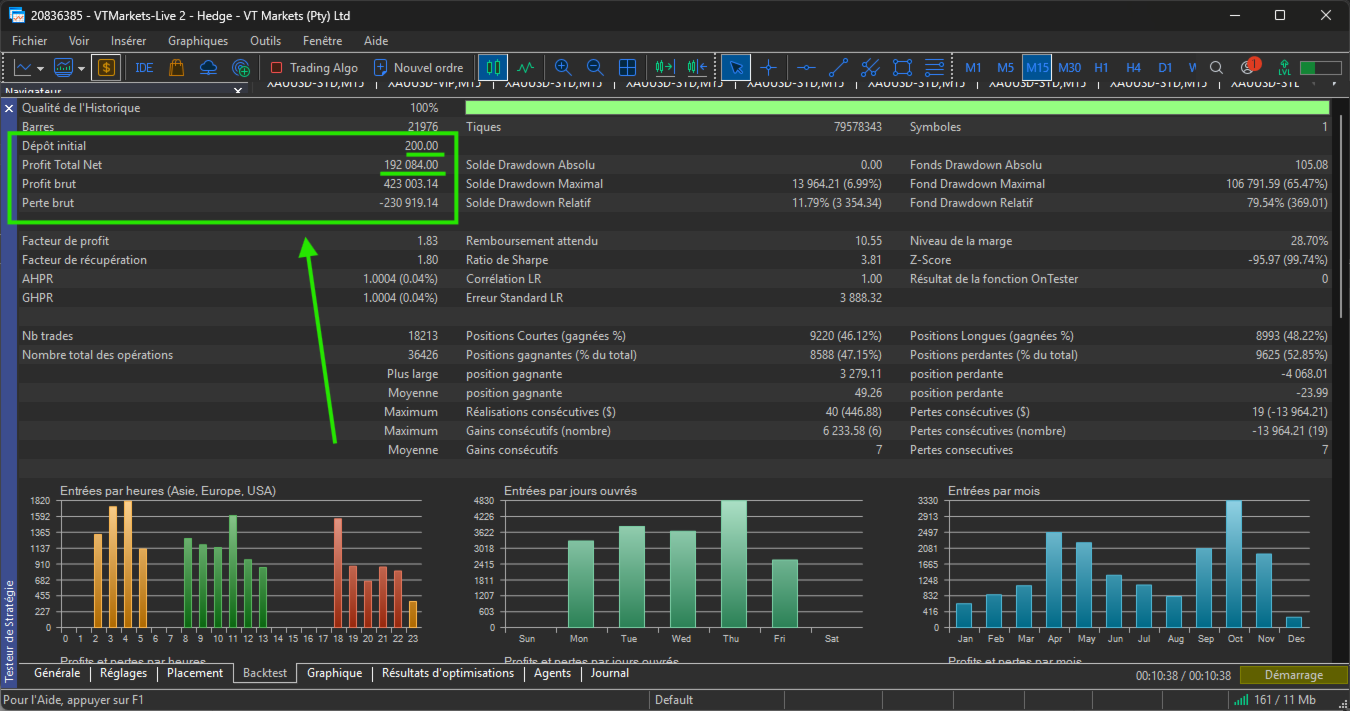Open the IDE MetaEditor icon

coord(144,68)
